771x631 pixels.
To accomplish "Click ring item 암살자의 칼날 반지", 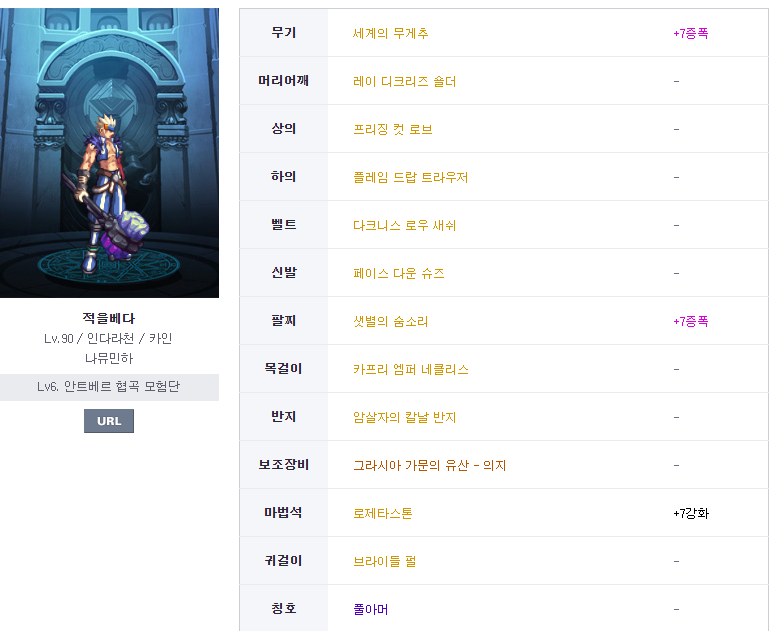I will pos(404,417).
